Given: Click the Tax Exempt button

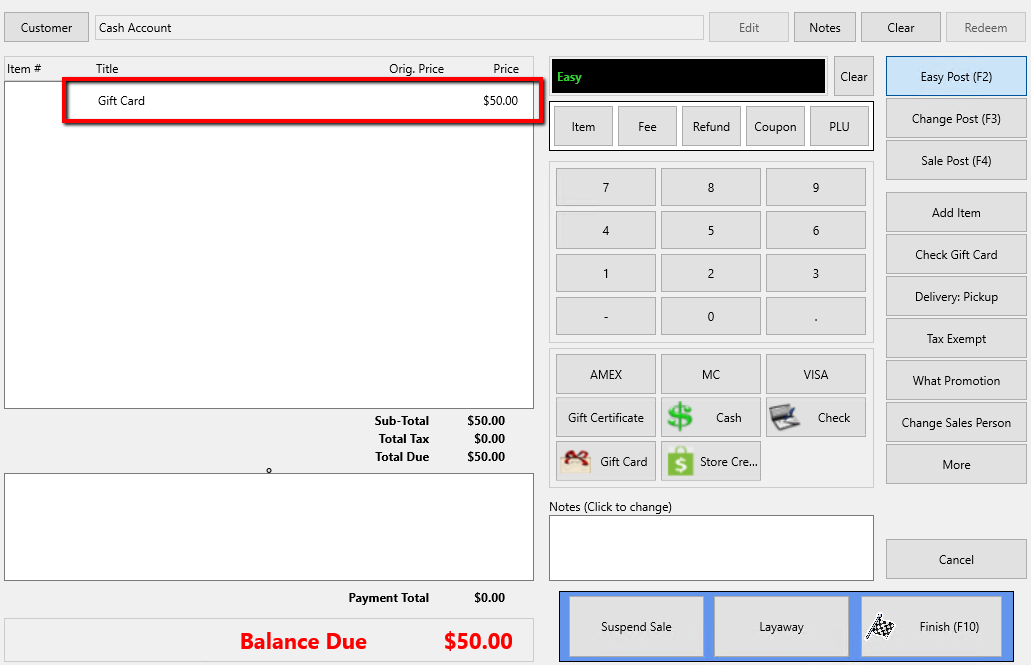Looking at the screenshot, I should click(x=956, y=339).
